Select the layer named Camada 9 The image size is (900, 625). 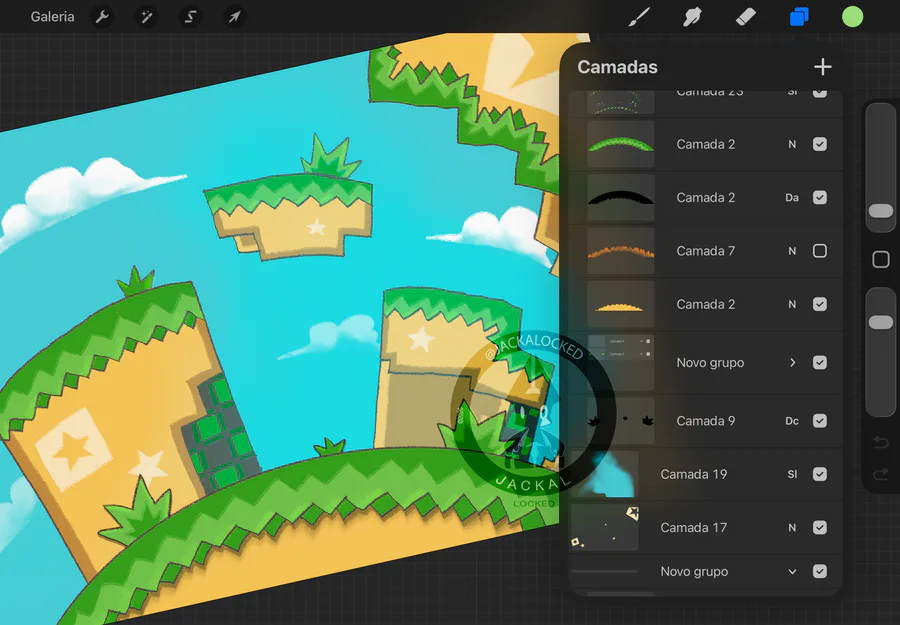(x=705, y=421)
